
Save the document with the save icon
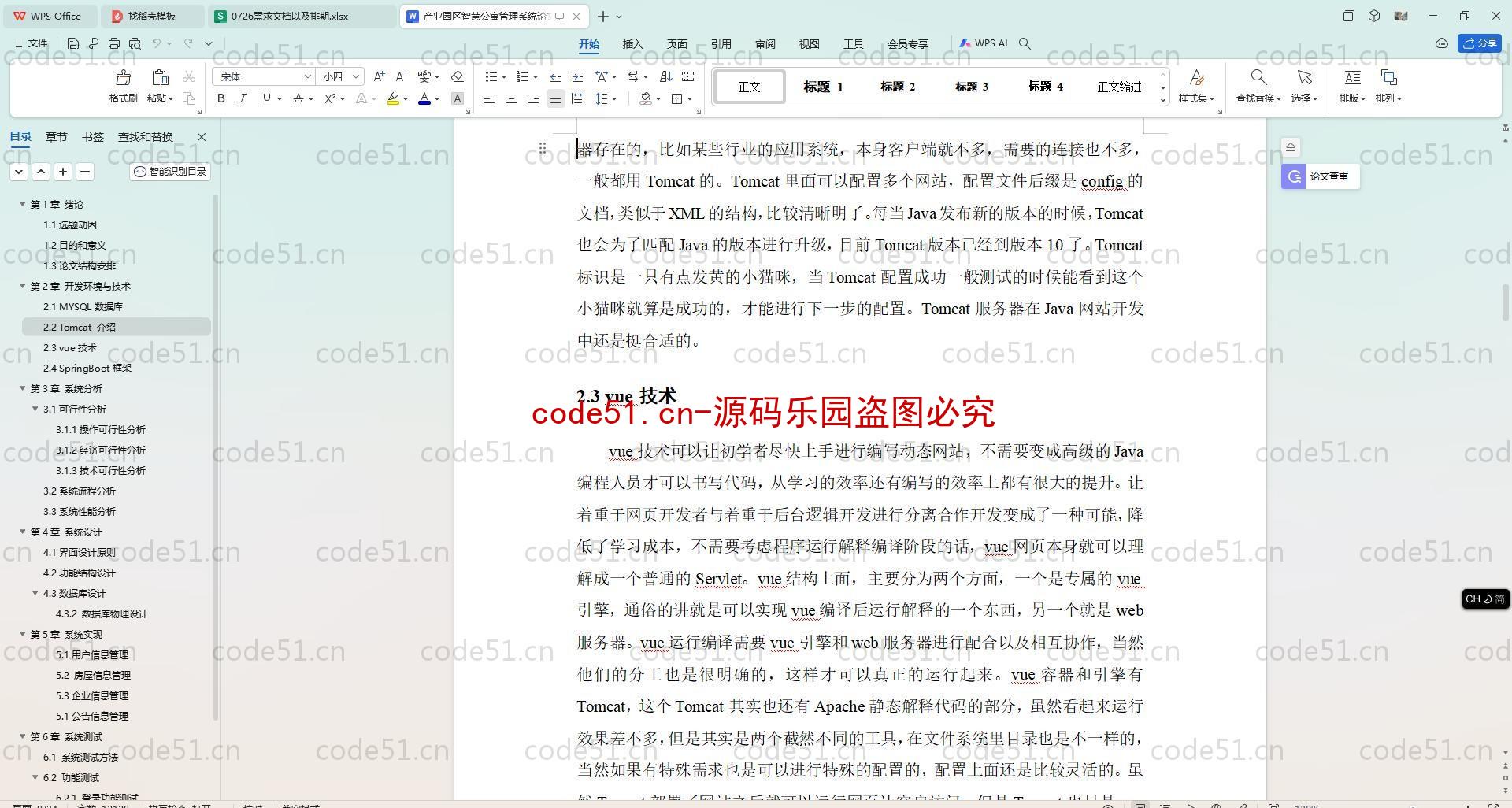(x=73, y=43)
